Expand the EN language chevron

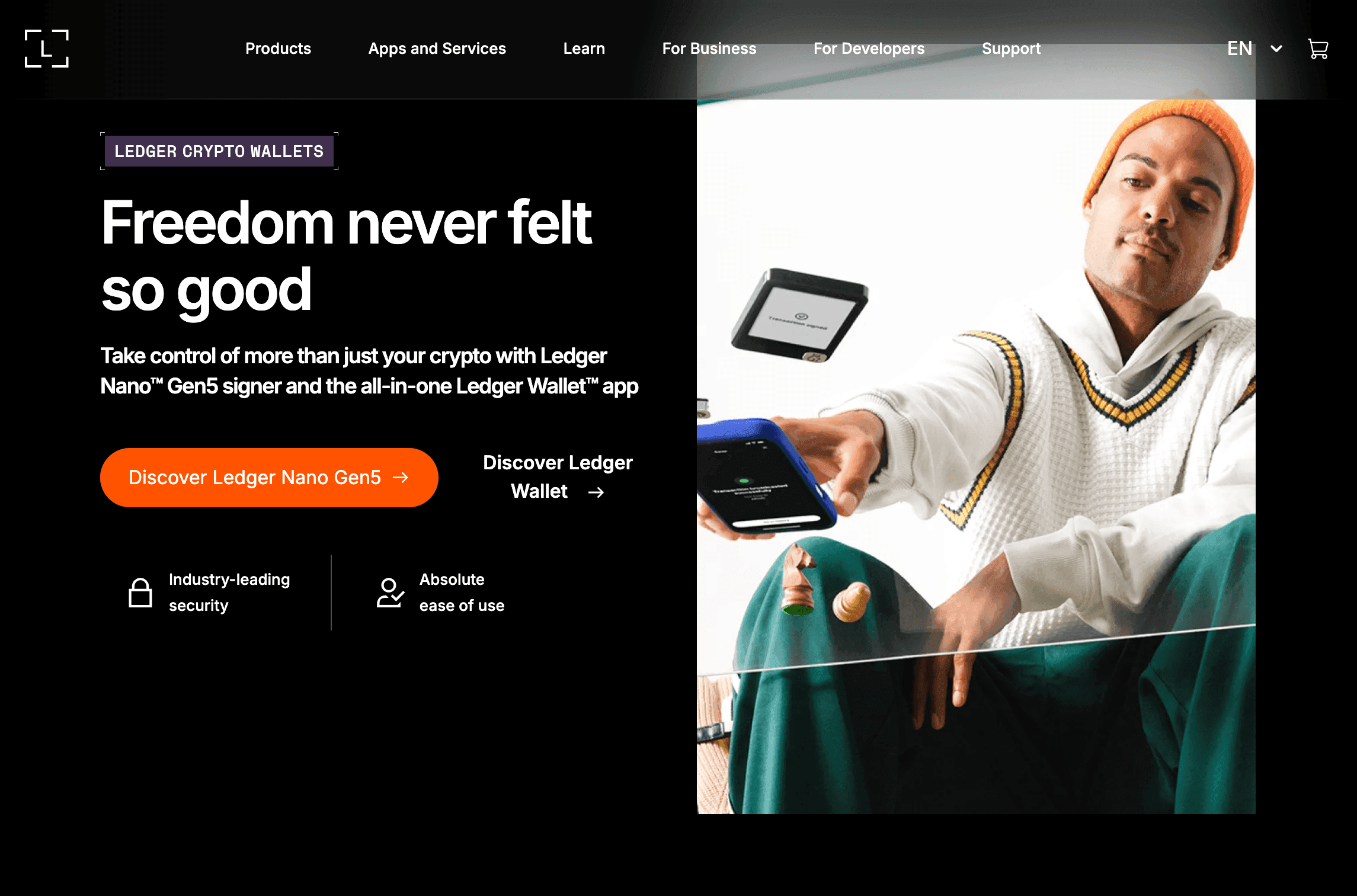tap(1276, 49)
